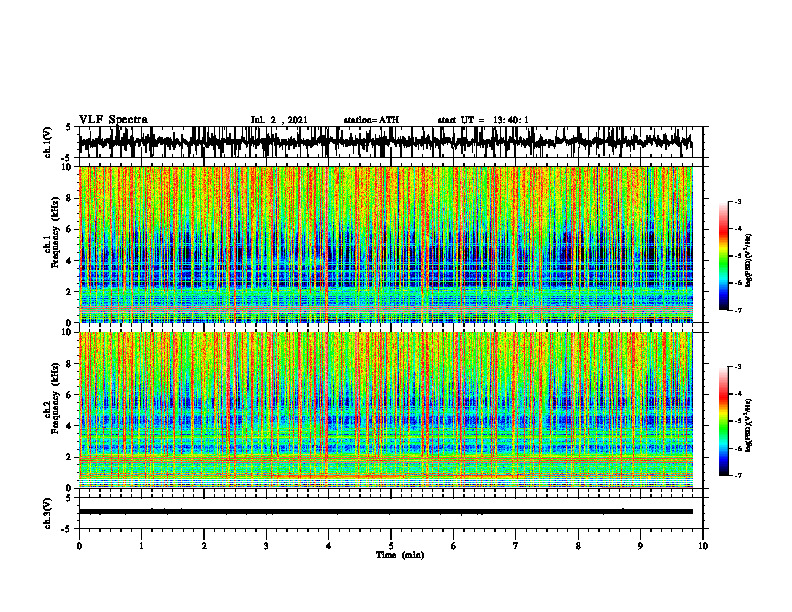Viewport: 792px width, 612px height.
Task: Click the "6" kHz tick on ch.2 axis
Action: pyautogui.click(x=70, y=395)
